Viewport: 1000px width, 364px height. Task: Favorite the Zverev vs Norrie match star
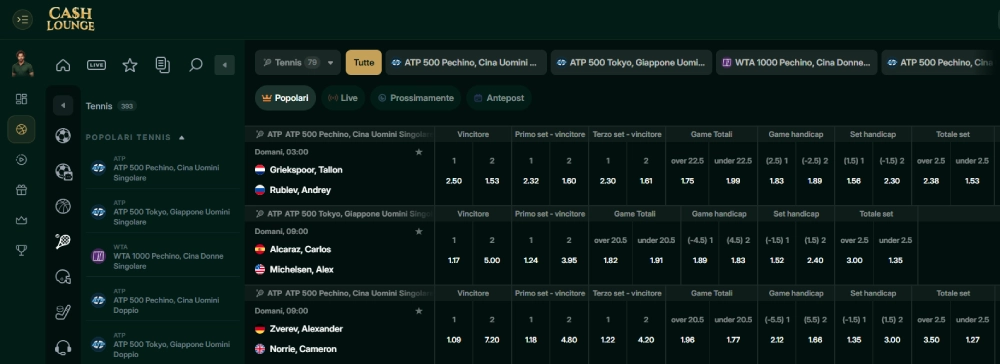(x=419, y=311)
